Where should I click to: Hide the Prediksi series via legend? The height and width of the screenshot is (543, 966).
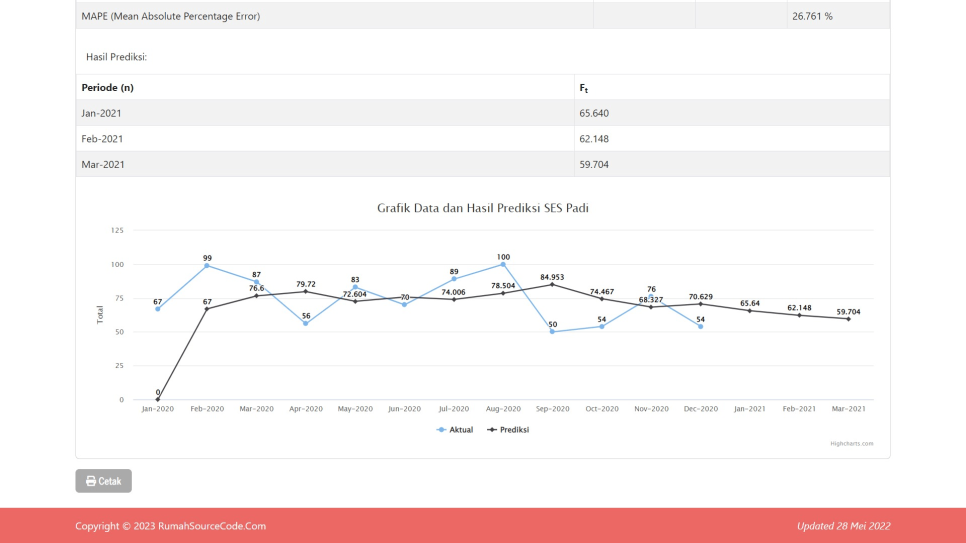[x=508, y=430]
